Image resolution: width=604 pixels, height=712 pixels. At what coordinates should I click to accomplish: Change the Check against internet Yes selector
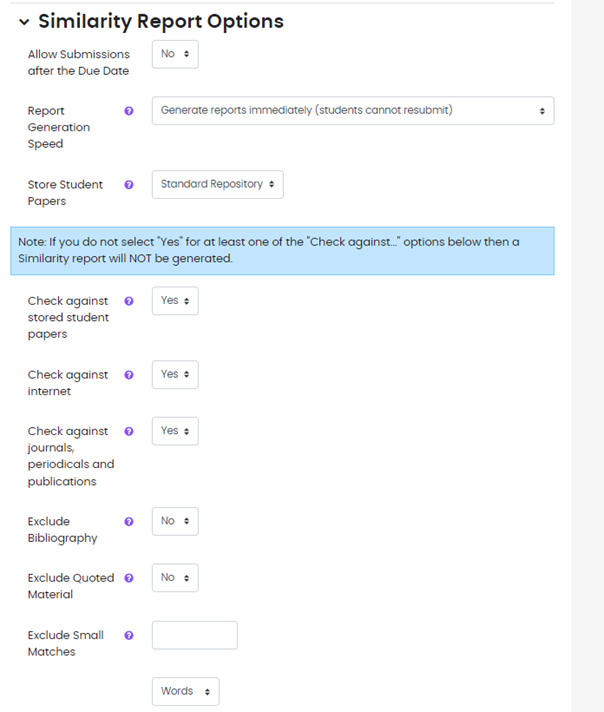(175, 375)
